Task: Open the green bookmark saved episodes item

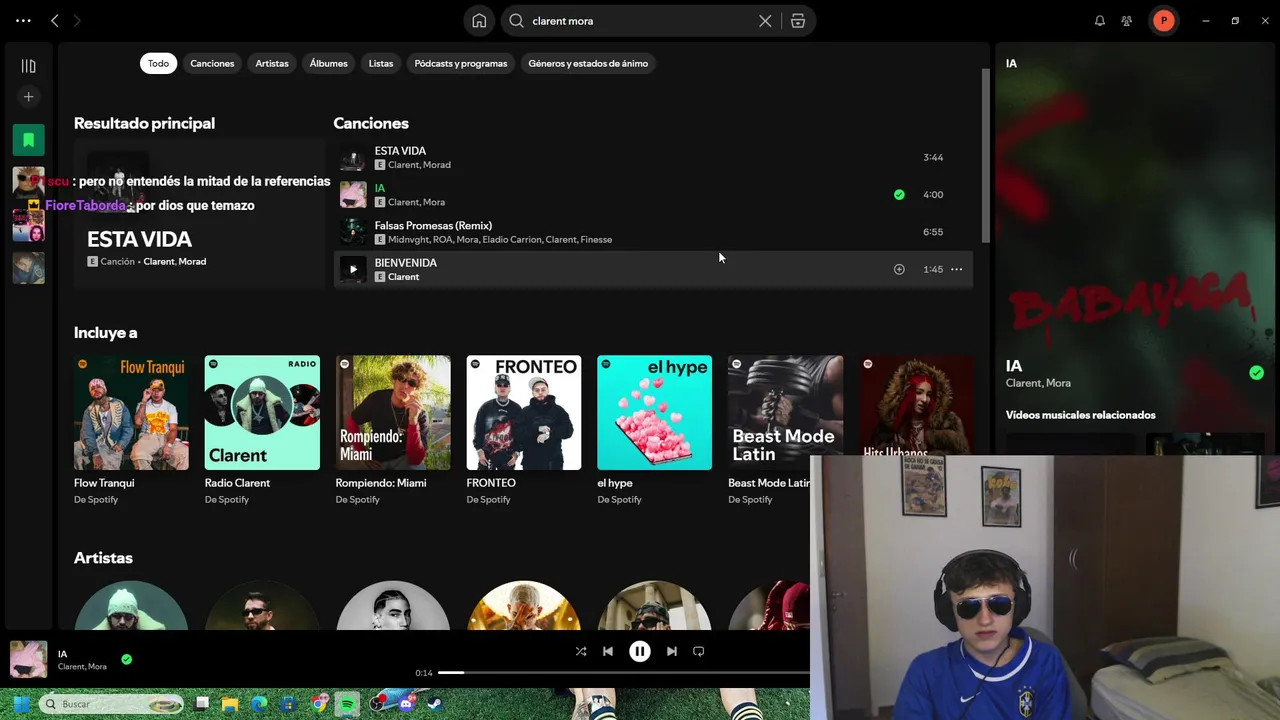Action: pos(28,140)
